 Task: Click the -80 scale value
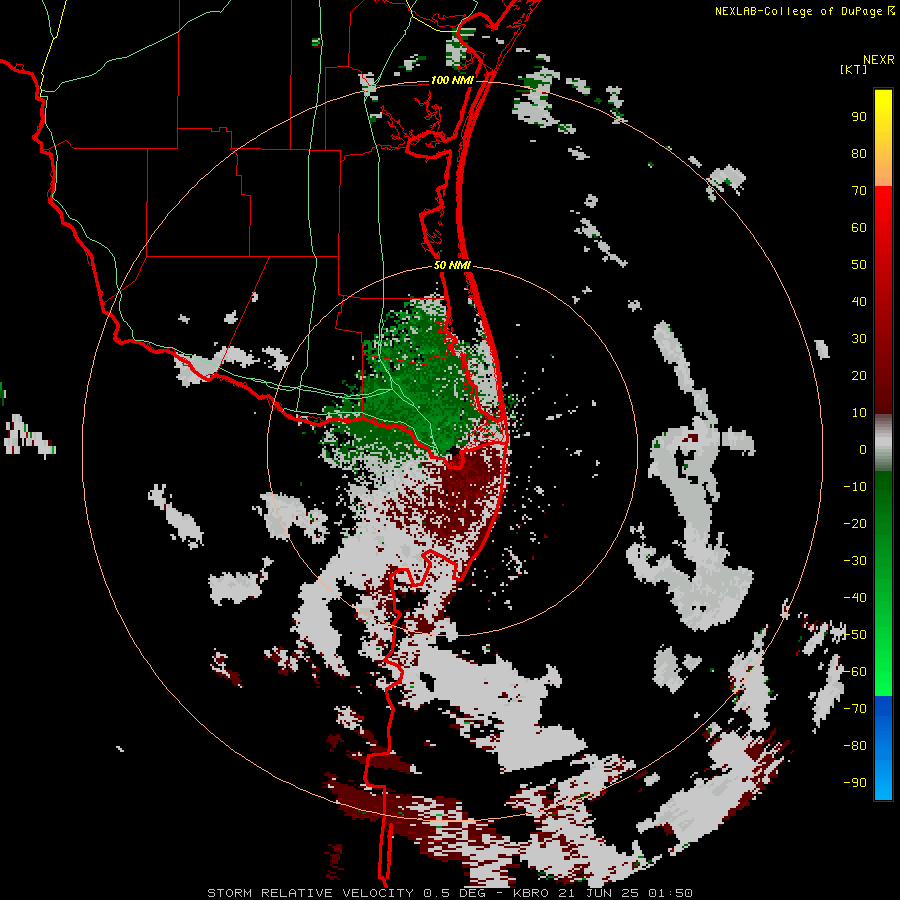click(x=855, y=746)
